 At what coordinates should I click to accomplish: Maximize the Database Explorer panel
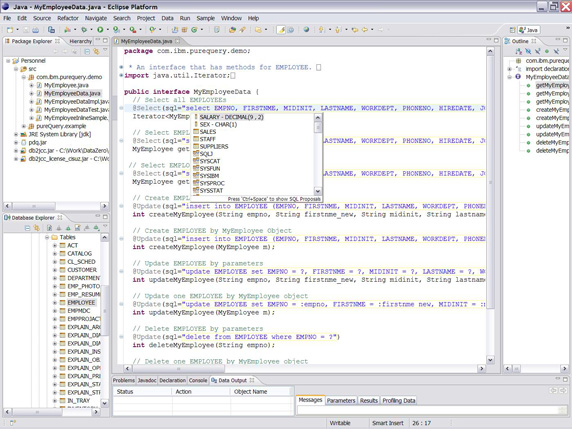(x=105, y=217)
